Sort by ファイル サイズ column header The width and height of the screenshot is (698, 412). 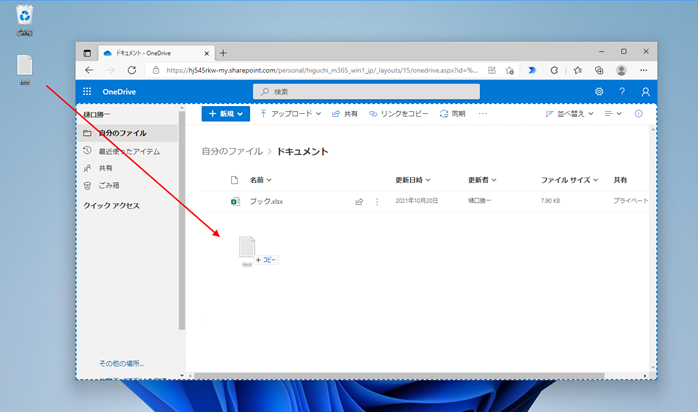[x=569, y=180]
